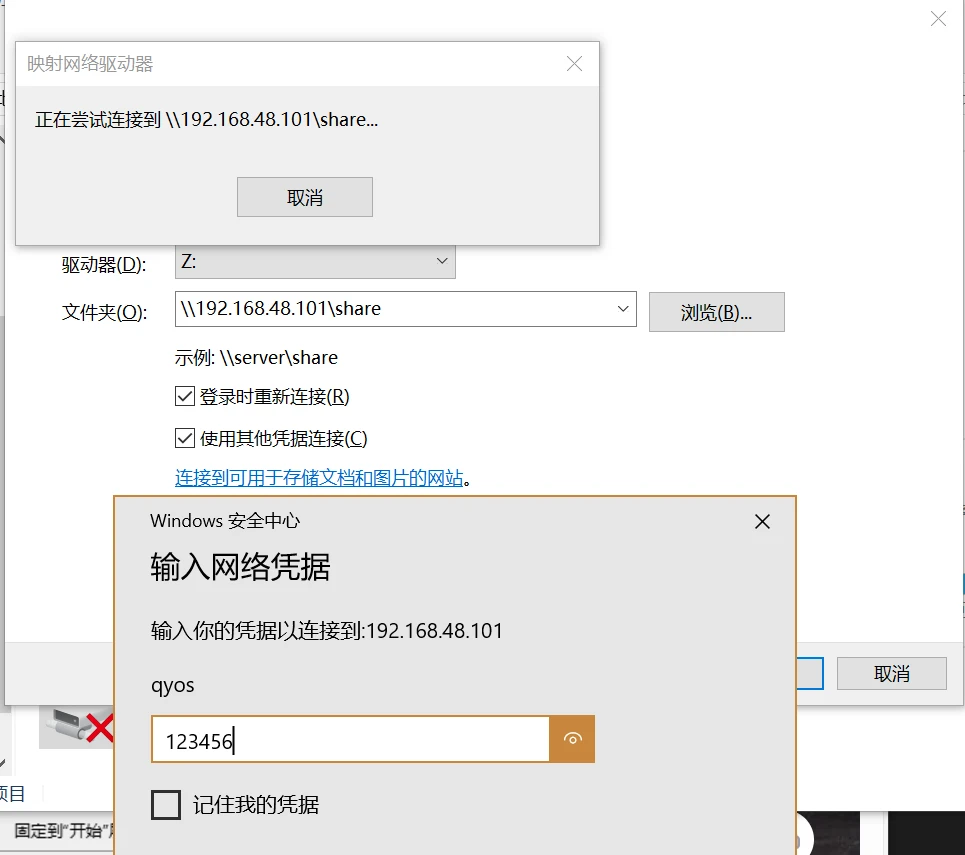
Task: Click the 固定到"开始" item at the bottom
Action: [58, 831]
